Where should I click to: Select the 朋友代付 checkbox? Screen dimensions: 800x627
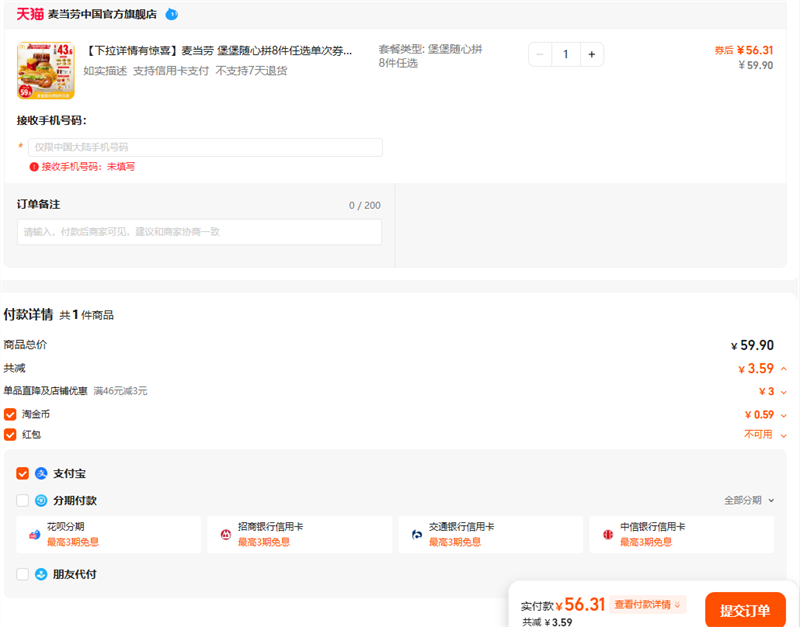pyautogui.click(x=22, y=574)
